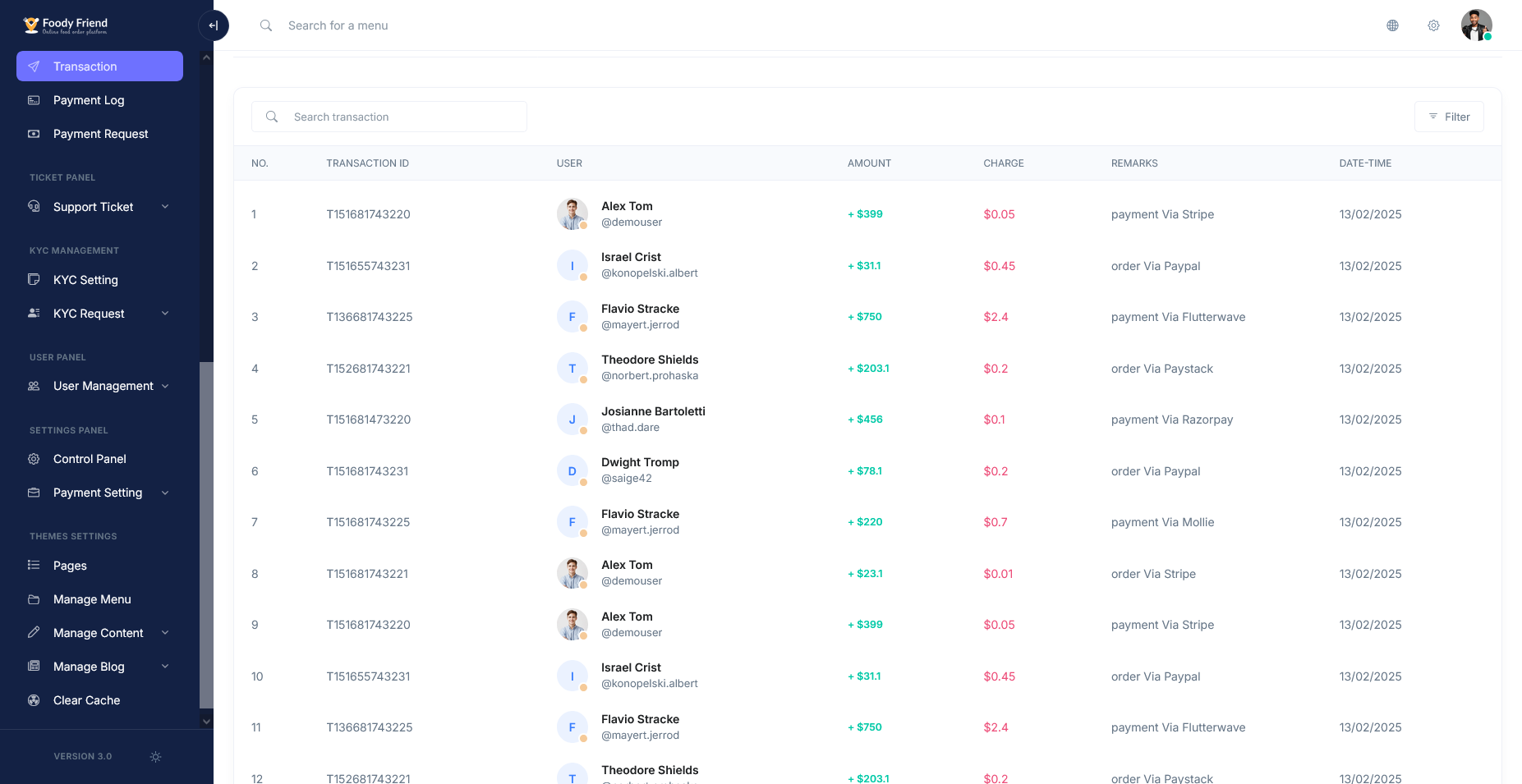The image size is (1522, 784).
Task: Click user Josianne Bartoletti name
Action: [x=653, y=411]
